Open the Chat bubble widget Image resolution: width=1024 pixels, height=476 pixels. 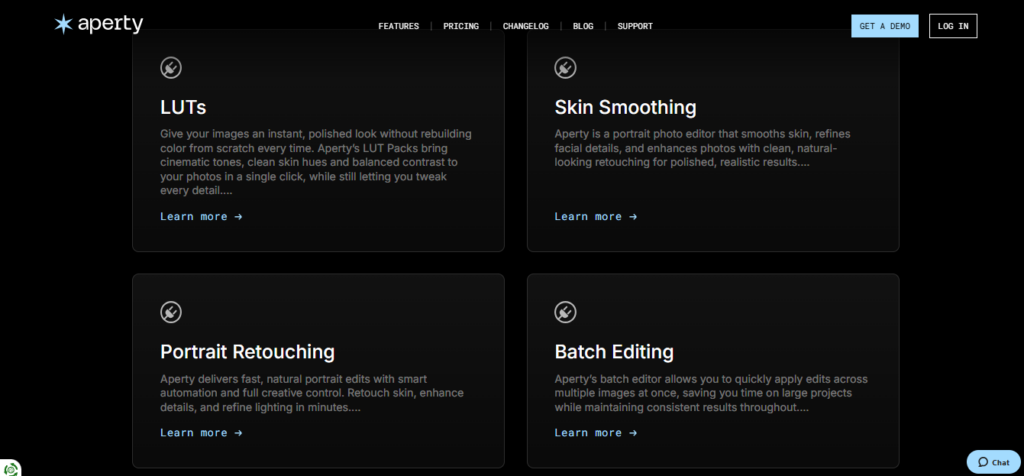coord(993,462)
